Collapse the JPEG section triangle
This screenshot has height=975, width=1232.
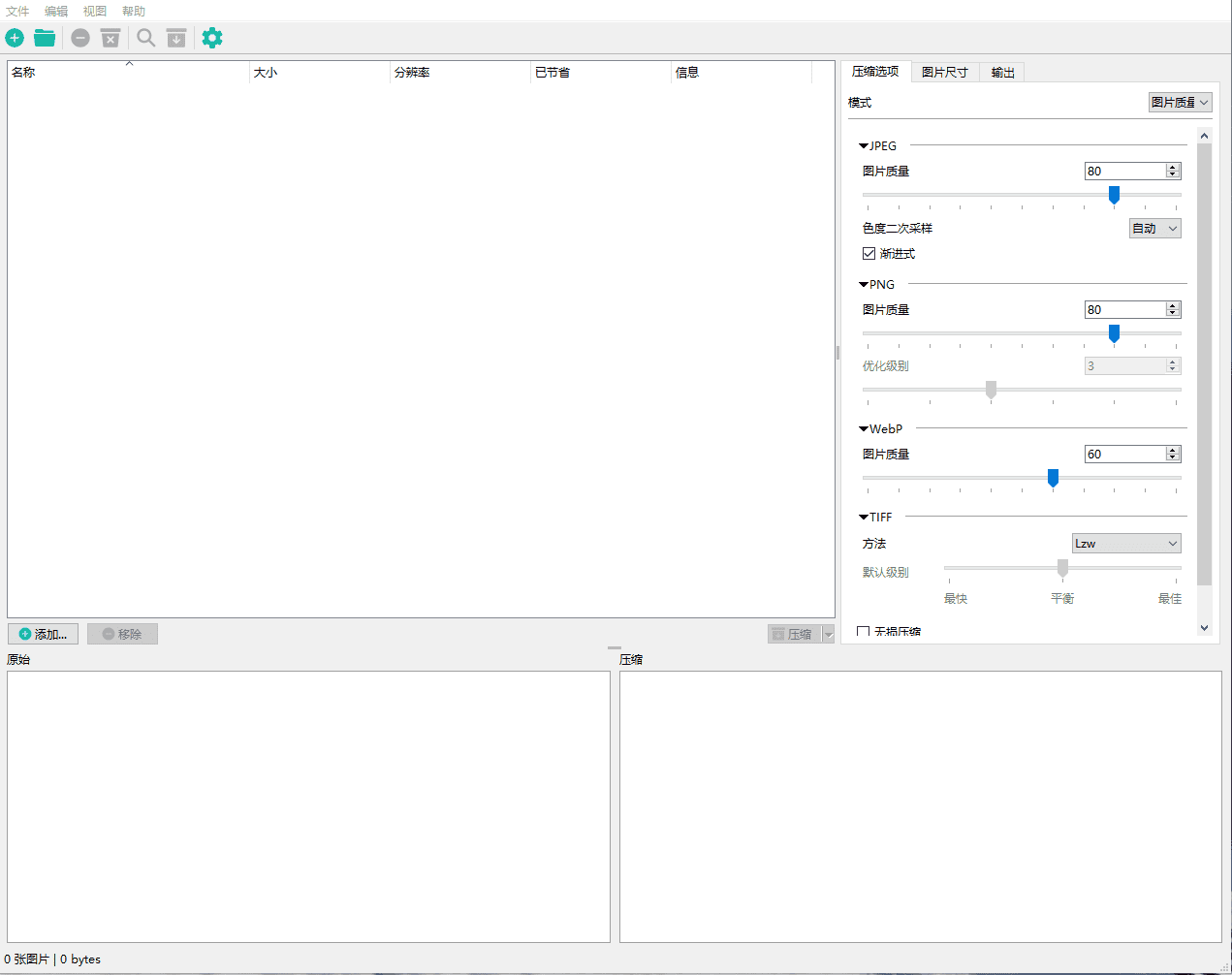point(864,146)
